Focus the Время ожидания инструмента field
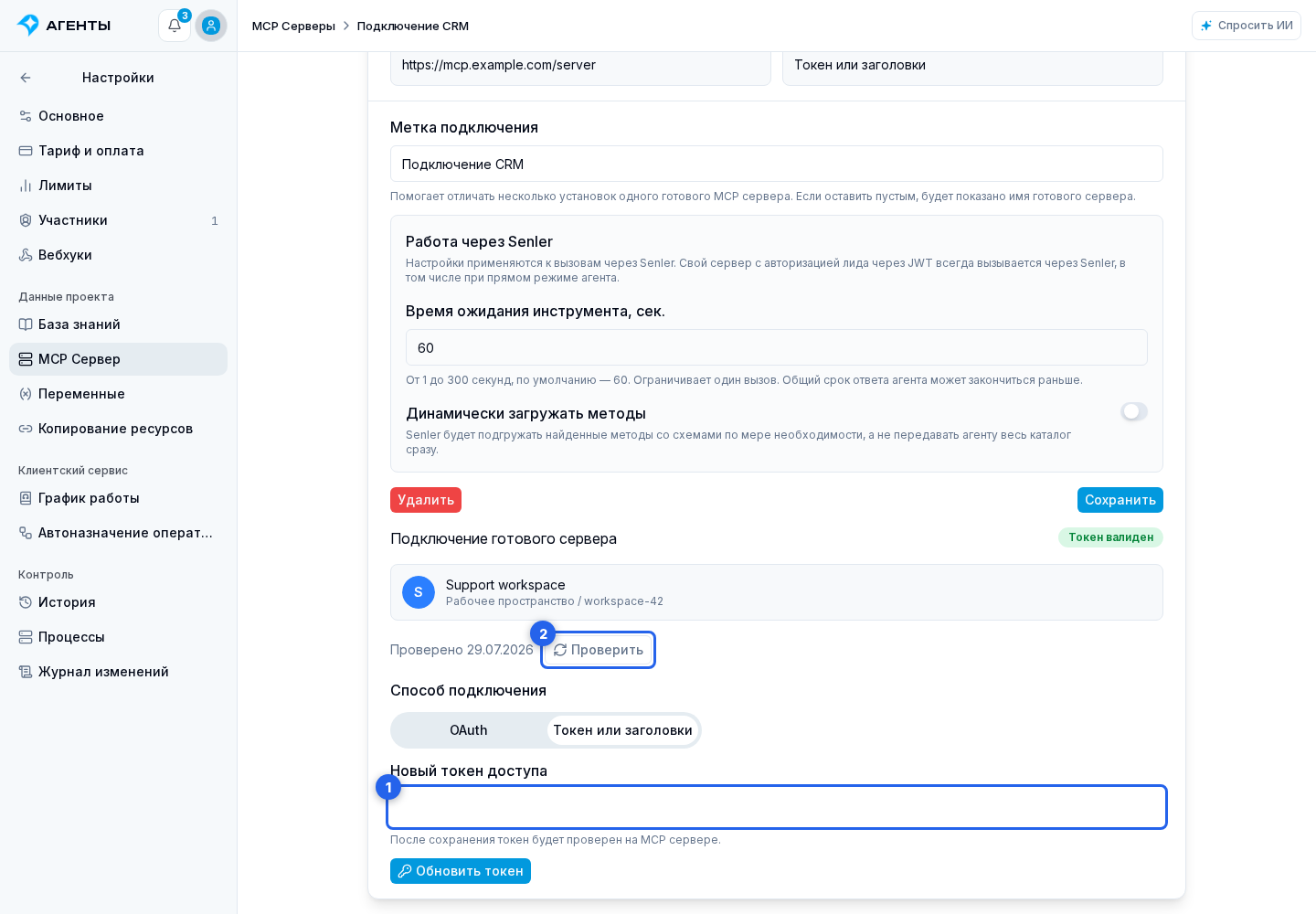 tap(777, 347)
